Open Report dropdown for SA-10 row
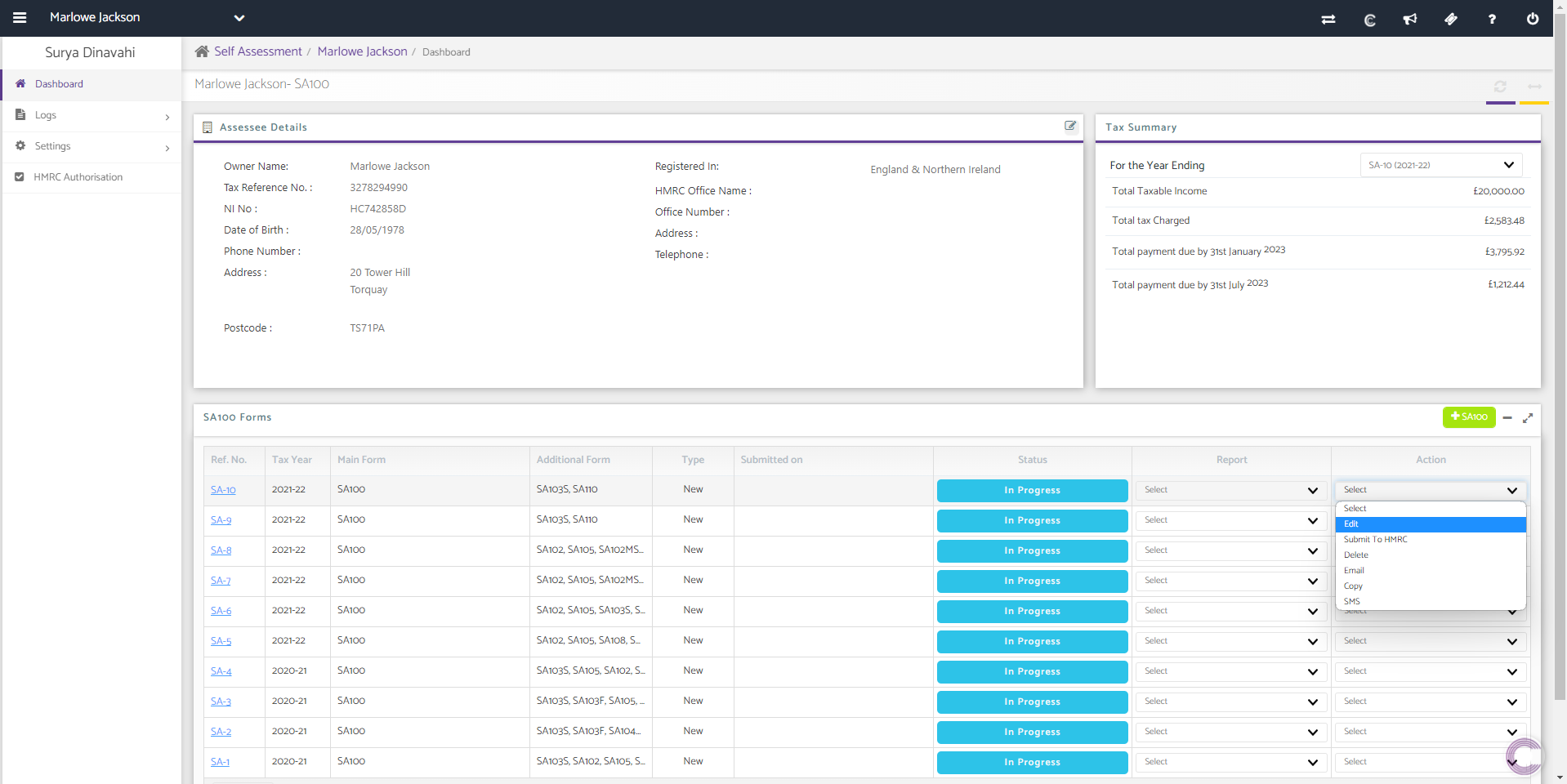 click(x=1230, y=490)
